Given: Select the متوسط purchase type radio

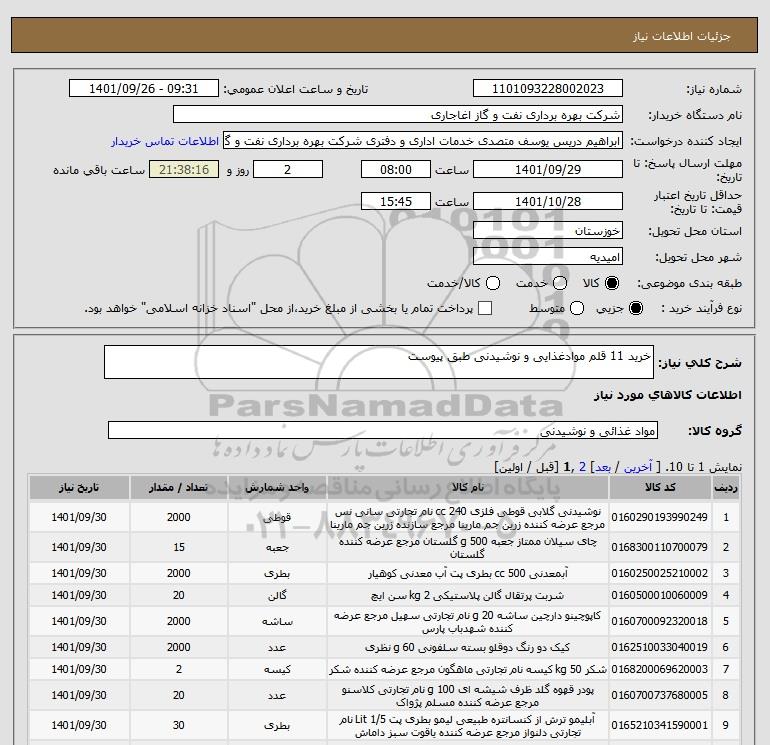Looking at the screenshot, I should point(577,308).
